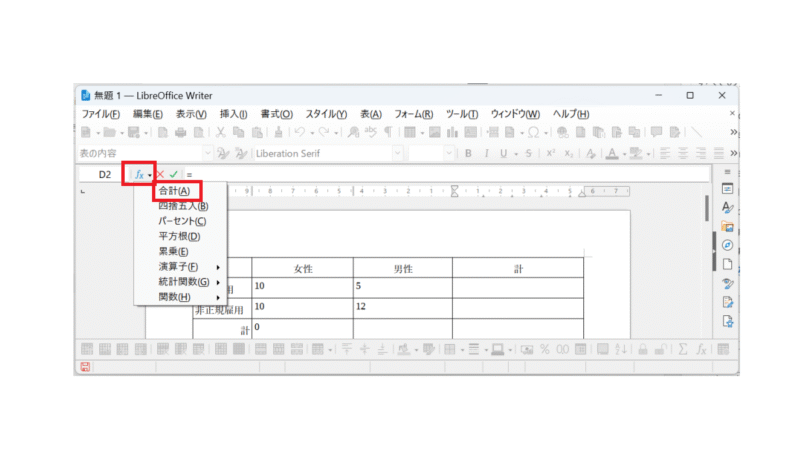Choose 四捨五入(B) from formula menu
The width and height of the screenshot is (800, 450).
tap(183, 206)
